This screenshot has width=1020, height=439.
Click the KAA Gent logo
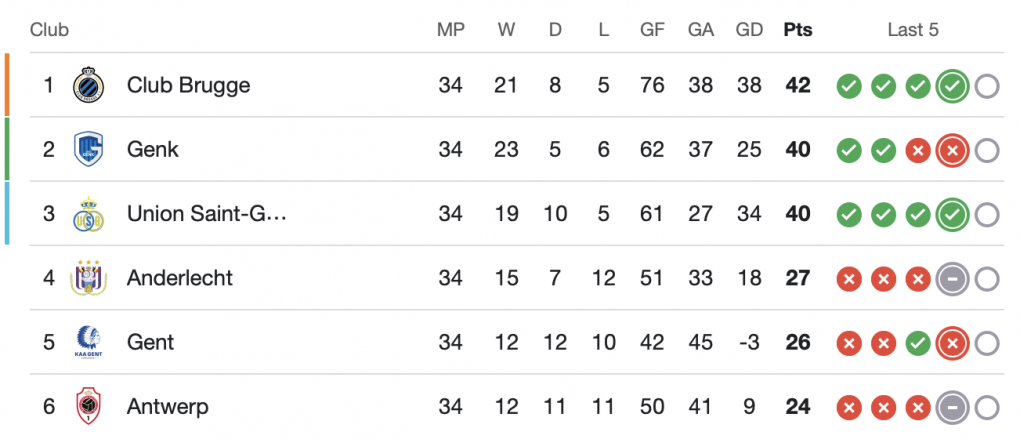point(88,342)
